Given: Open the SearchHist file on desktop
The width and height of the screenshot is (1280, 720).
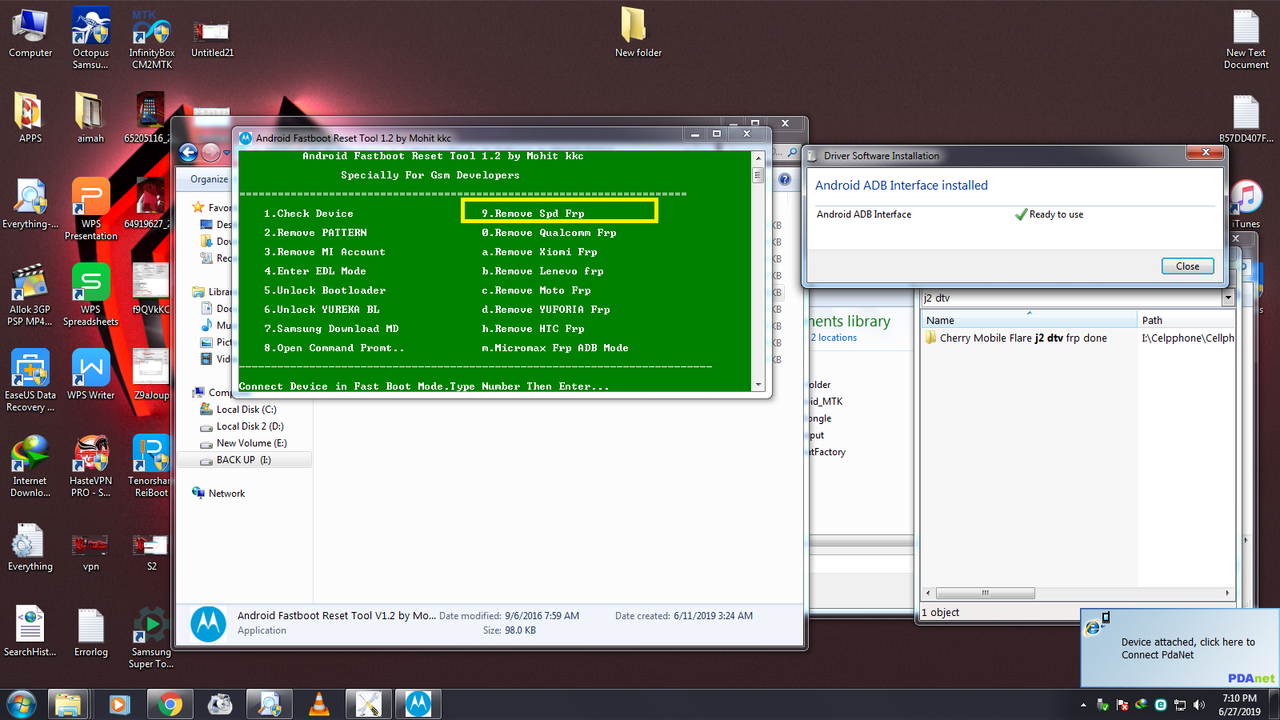Looking at the screenshot, I should tap(30, 631).
